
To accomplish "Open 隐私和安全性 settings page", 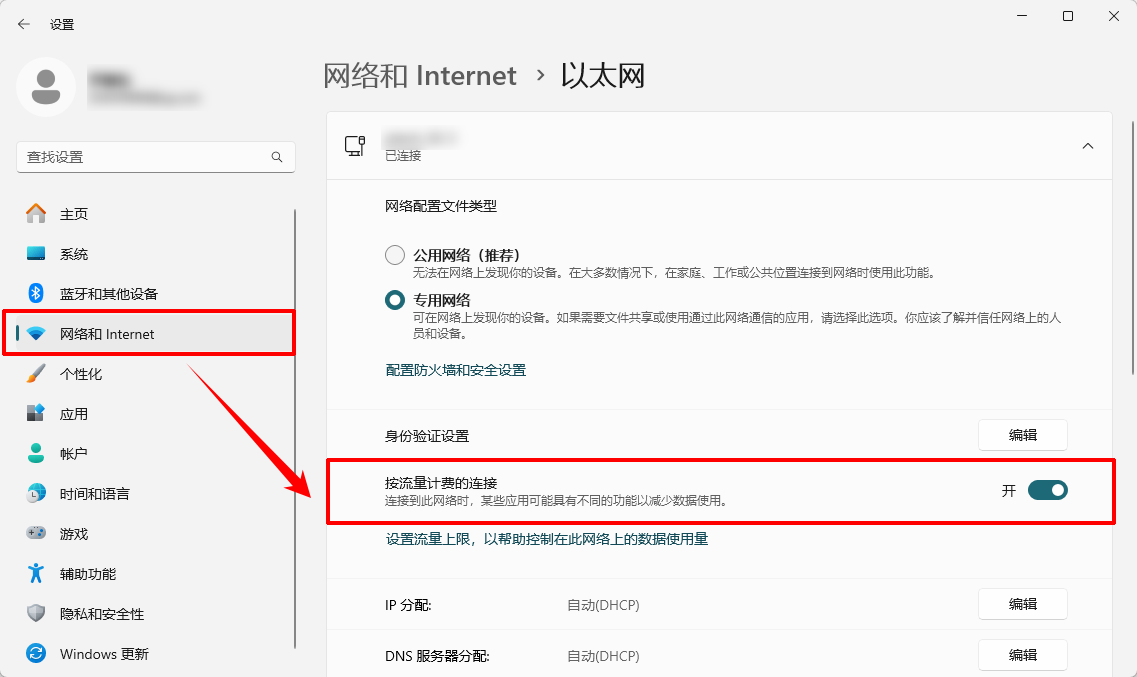I will point(154,614).
